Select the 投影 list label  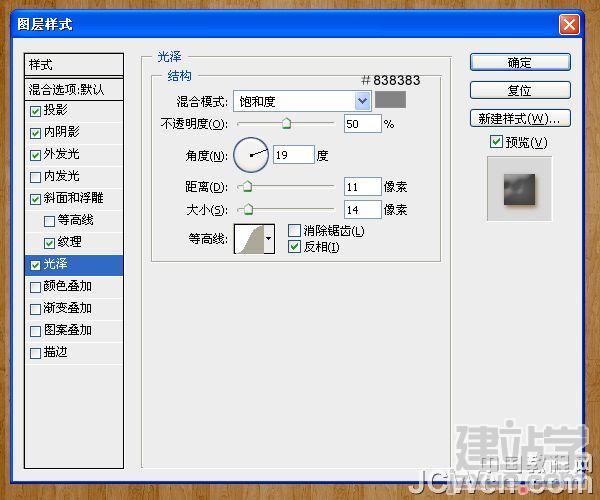55,110
